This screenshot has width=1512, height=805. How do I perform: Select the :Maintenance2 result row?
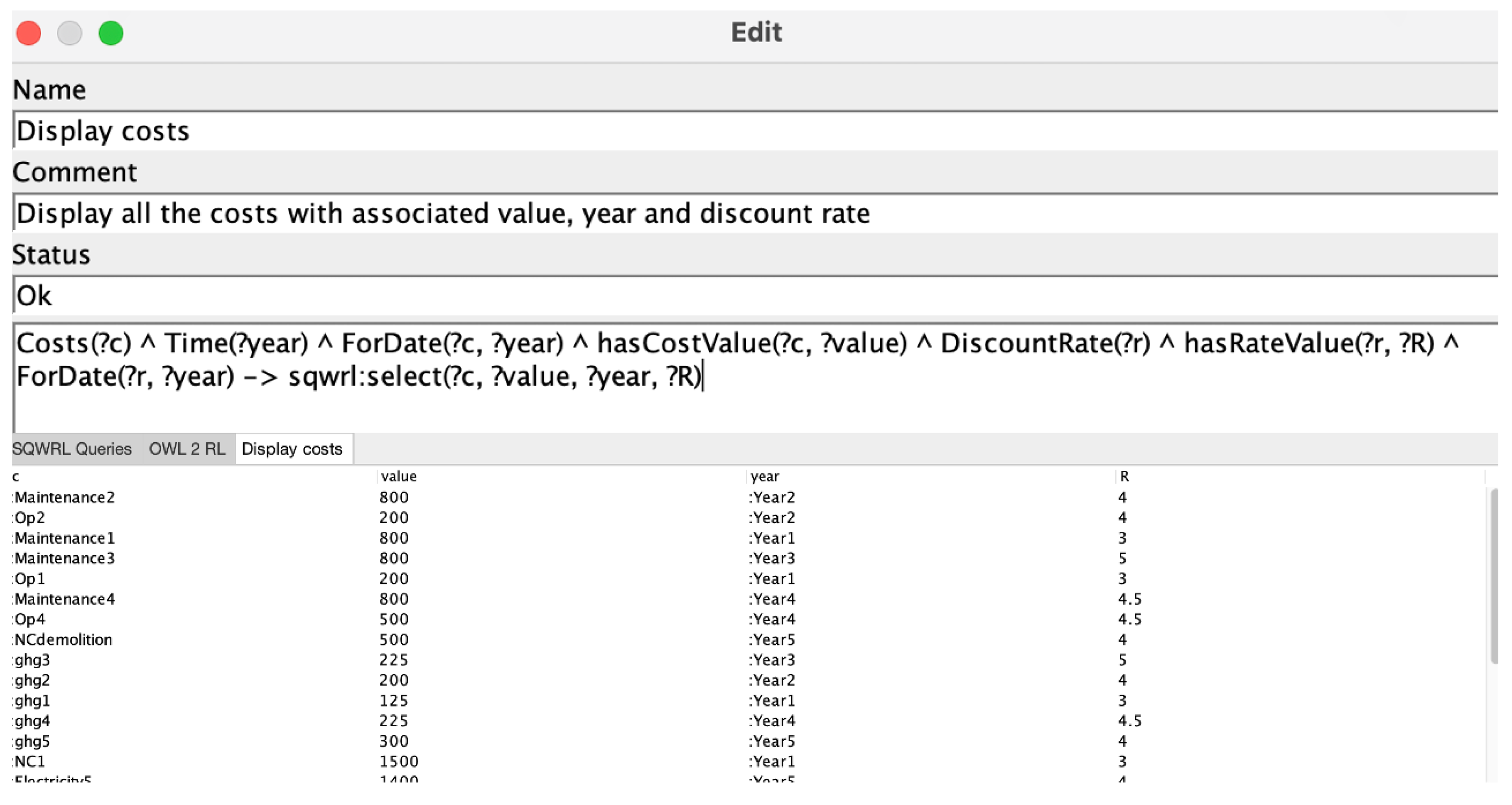65,498
